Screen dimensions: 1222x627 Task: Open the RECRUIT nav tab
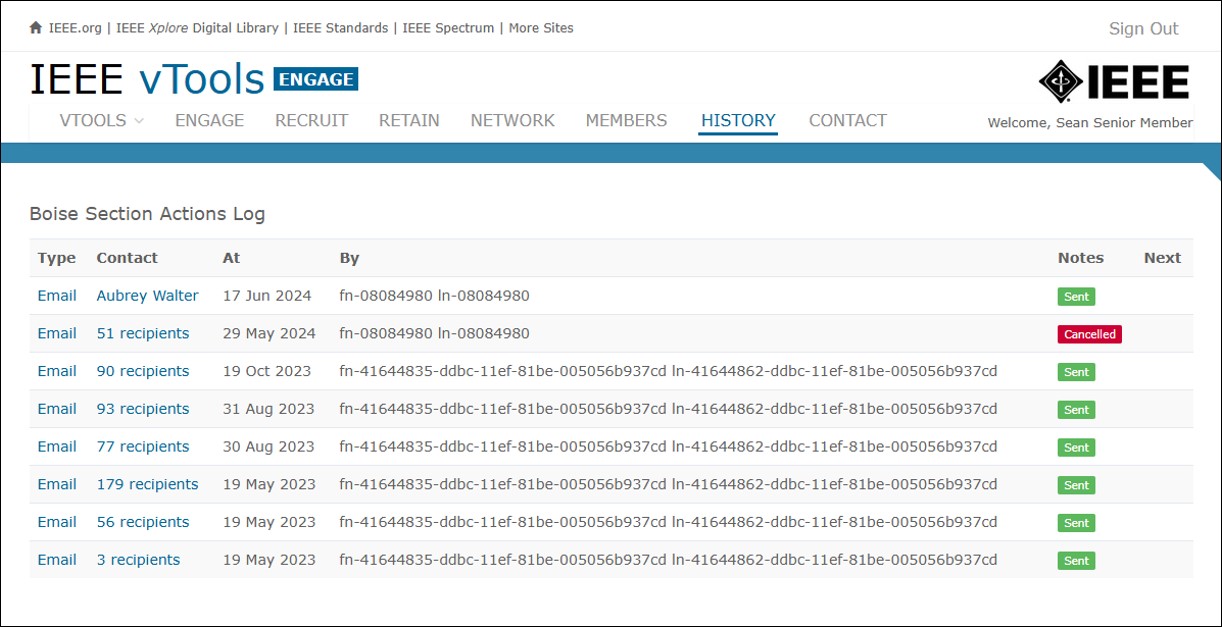[311, 120]
